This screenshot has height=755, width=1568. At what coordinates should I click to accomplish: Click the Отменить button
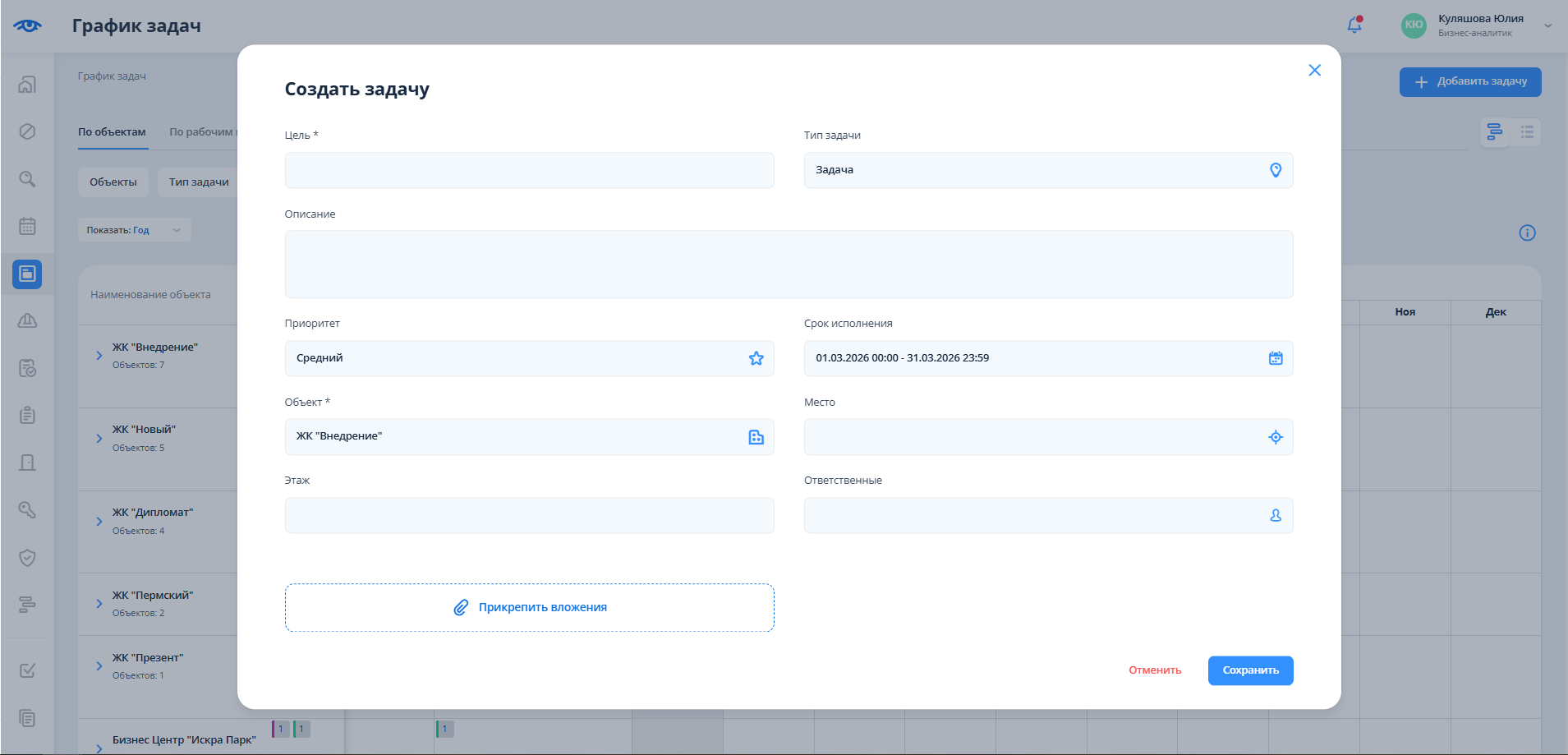pos(1154,670)
